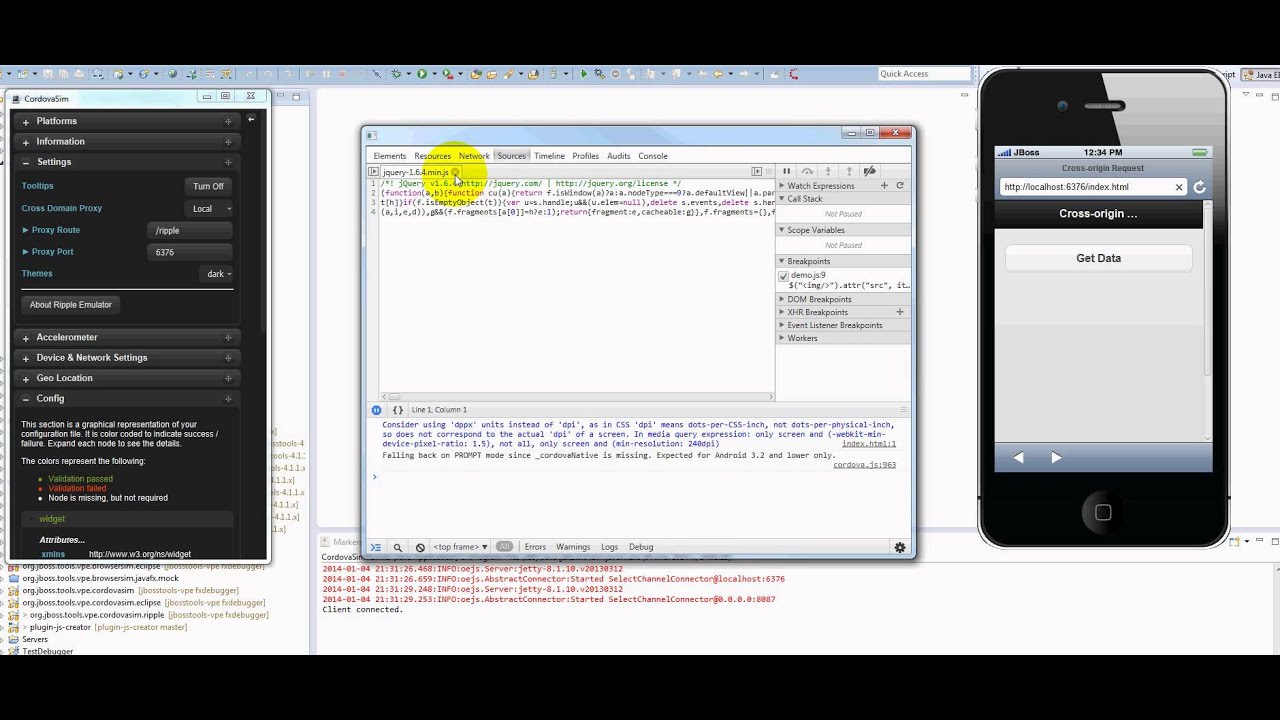The image size is (1280, 720).
Task: Pause script execution in the debugger toolbar
Action: tap(787, 172)
